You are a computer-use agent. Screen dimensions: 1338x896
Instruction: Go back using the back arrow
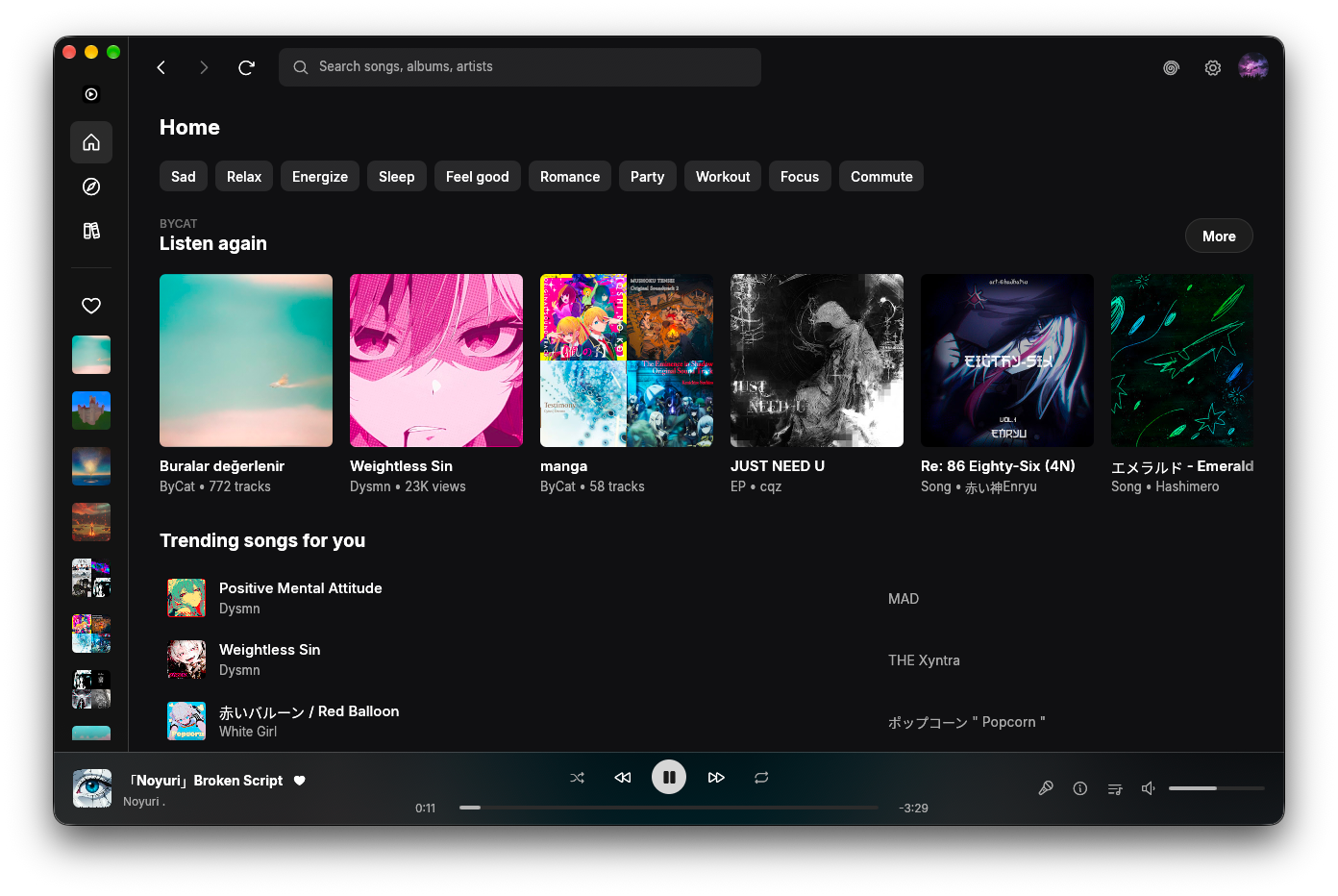tap(161, 67)
